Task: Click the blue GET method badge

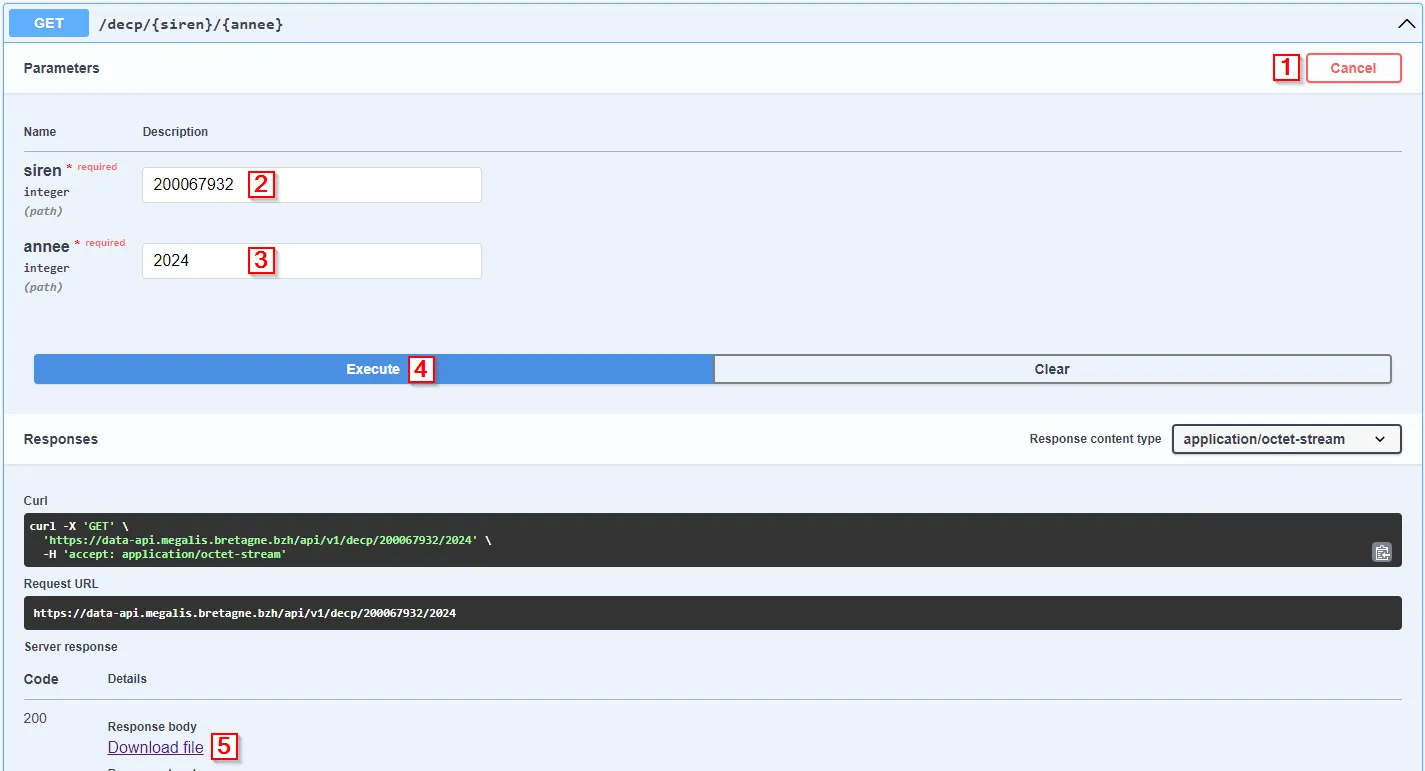Action: [49, 23]
